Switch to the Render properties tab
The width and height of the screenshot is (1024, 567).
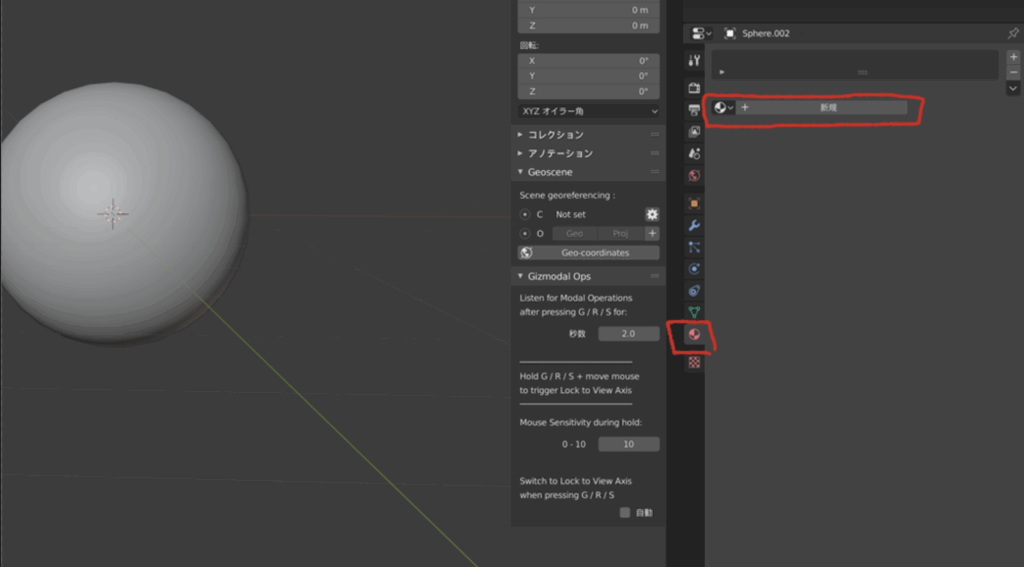[x=694, y=87]
